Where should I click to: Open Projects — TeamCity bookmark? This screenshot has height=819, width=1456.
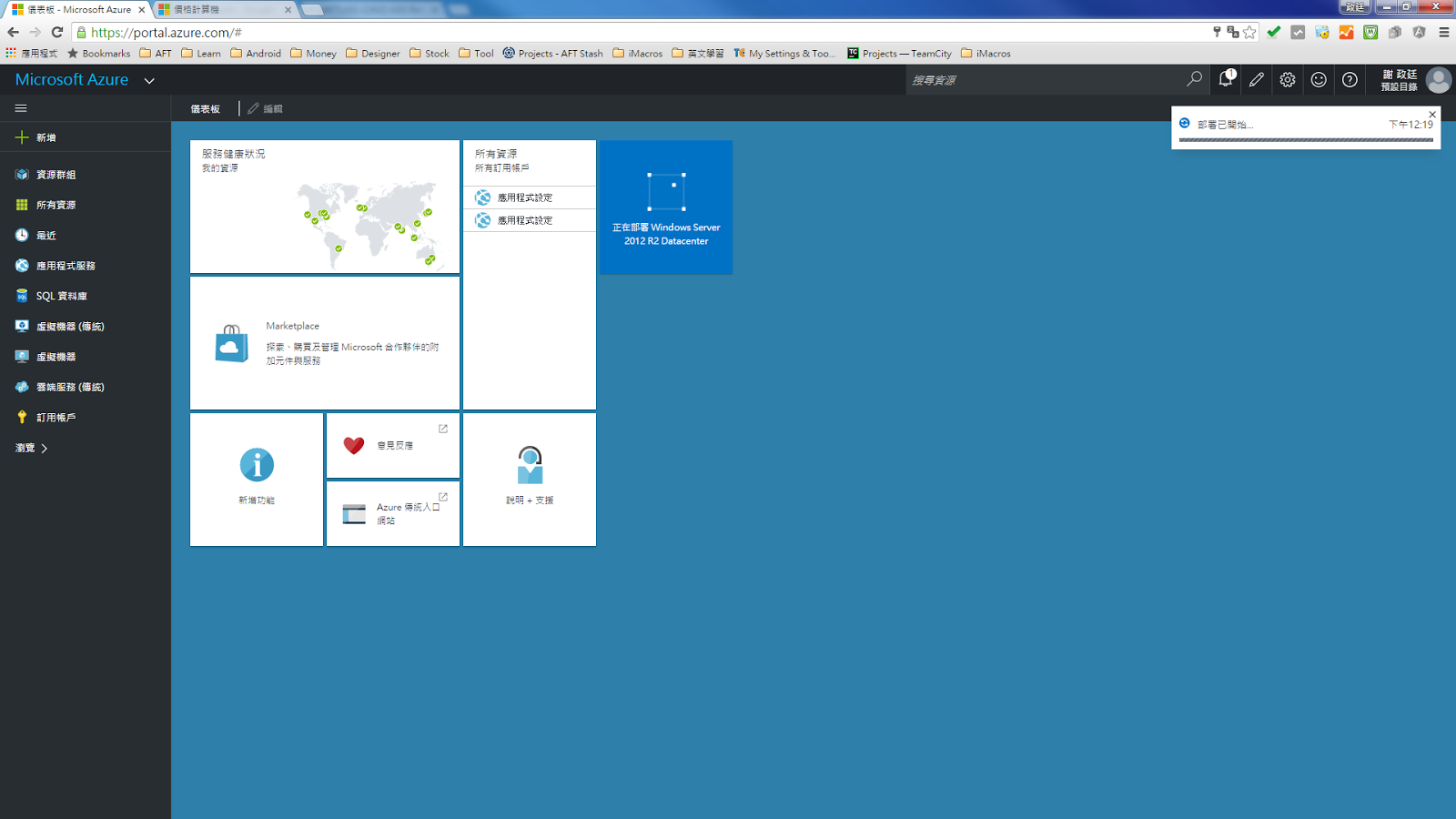pyautogui.click(x=899, y=54)
